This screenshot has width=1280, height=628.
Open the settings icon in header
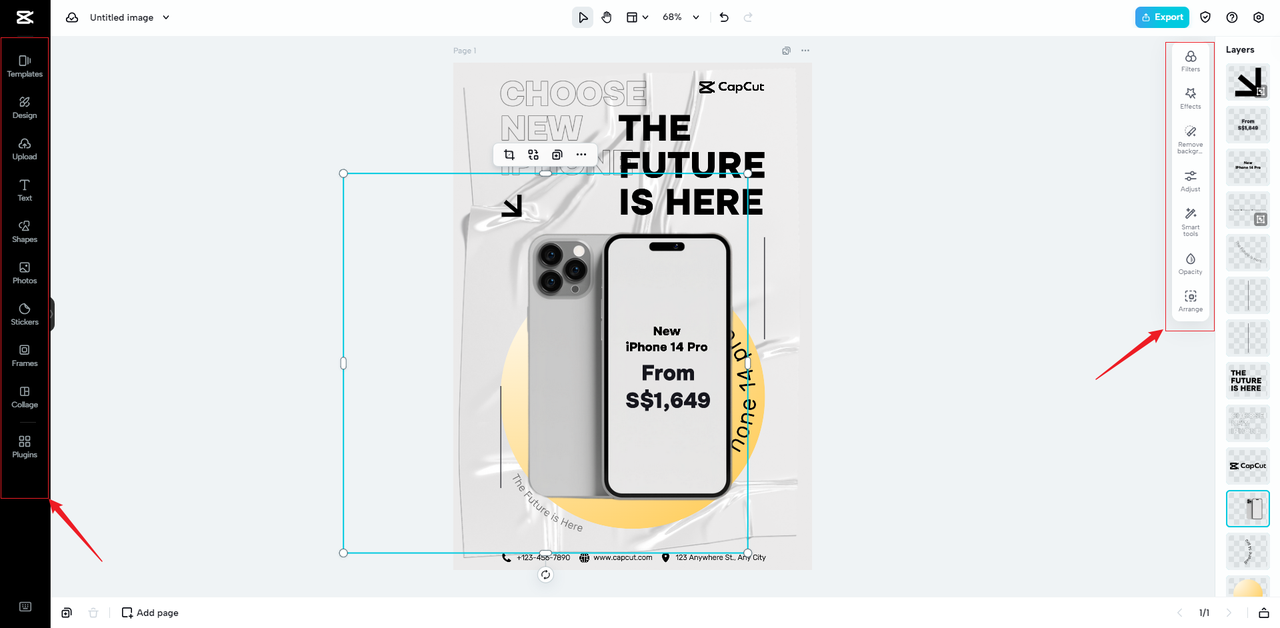click(x=1258, y=17)
